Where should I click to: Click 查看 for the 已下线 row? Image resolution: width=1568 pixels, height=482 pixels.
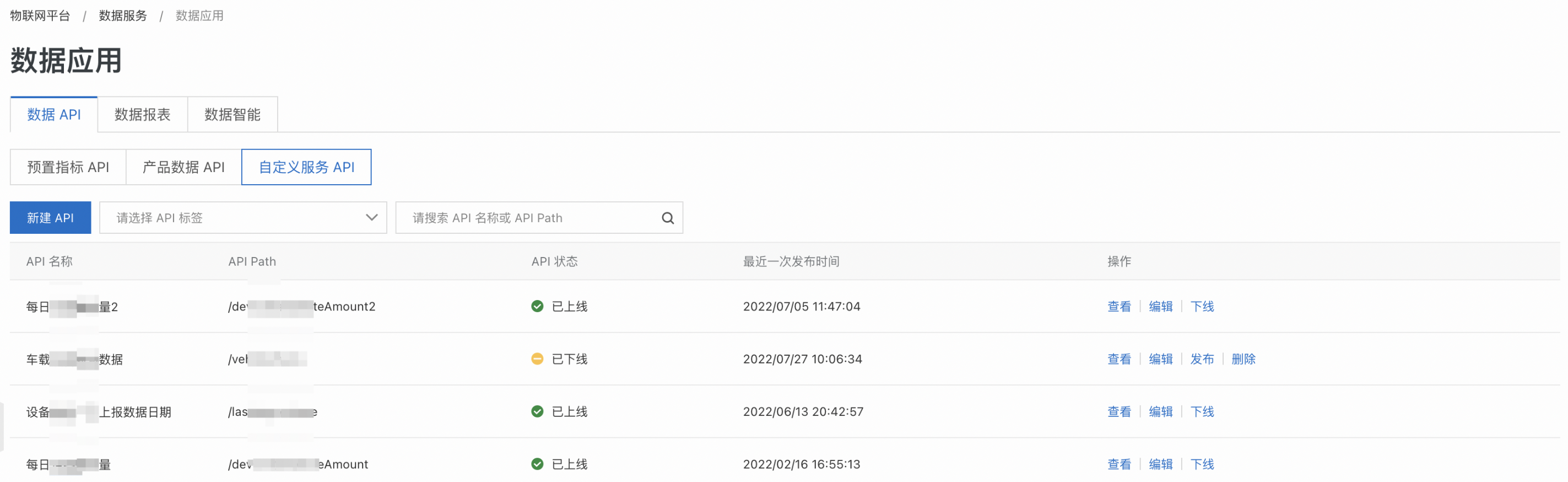pos(1119,359)
